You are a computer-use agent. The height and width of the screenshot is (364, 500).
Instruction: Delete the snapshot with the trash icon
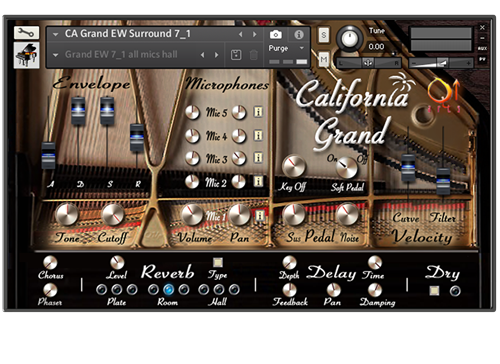point(254,55)
